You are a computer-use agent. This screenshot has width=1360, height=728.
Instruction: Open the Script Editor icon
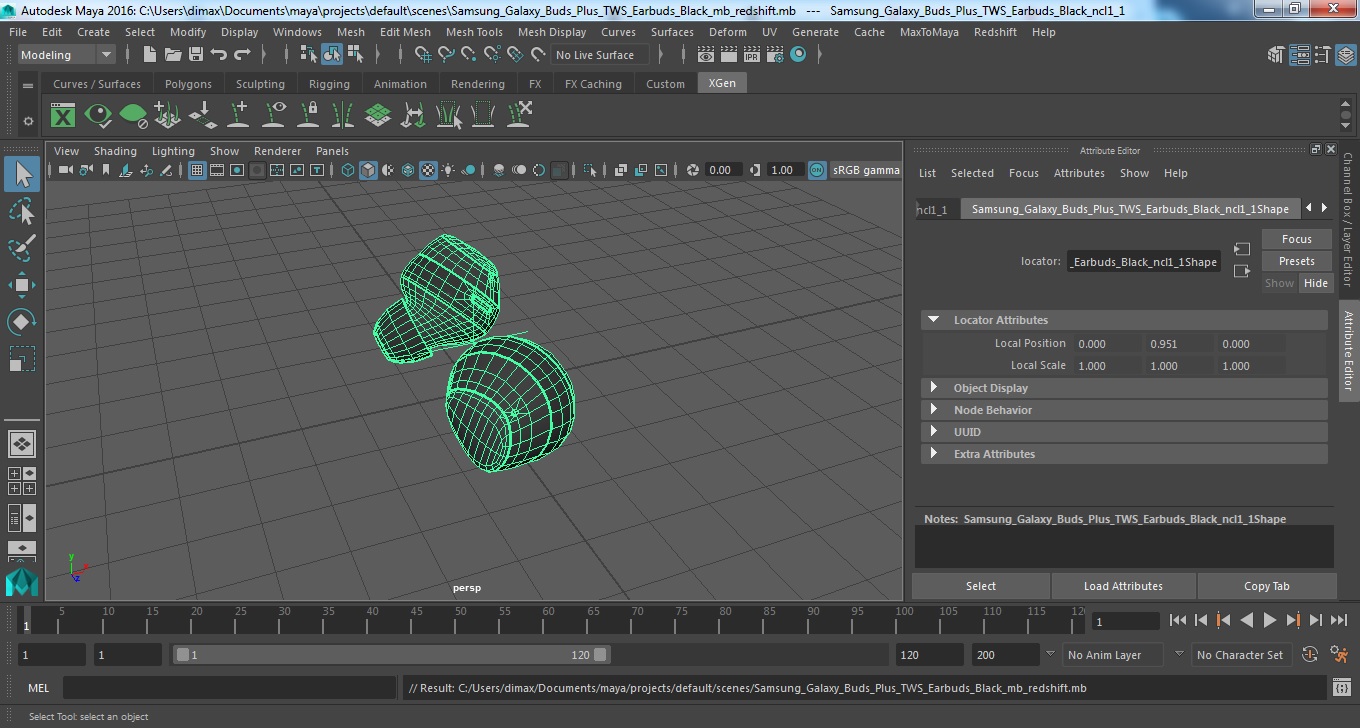click(x=1342, y=688)
